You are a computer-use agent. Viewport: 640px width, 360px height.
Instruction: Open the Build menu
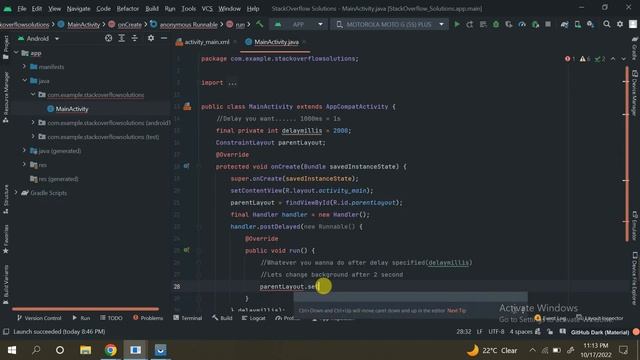click(152, 9)
